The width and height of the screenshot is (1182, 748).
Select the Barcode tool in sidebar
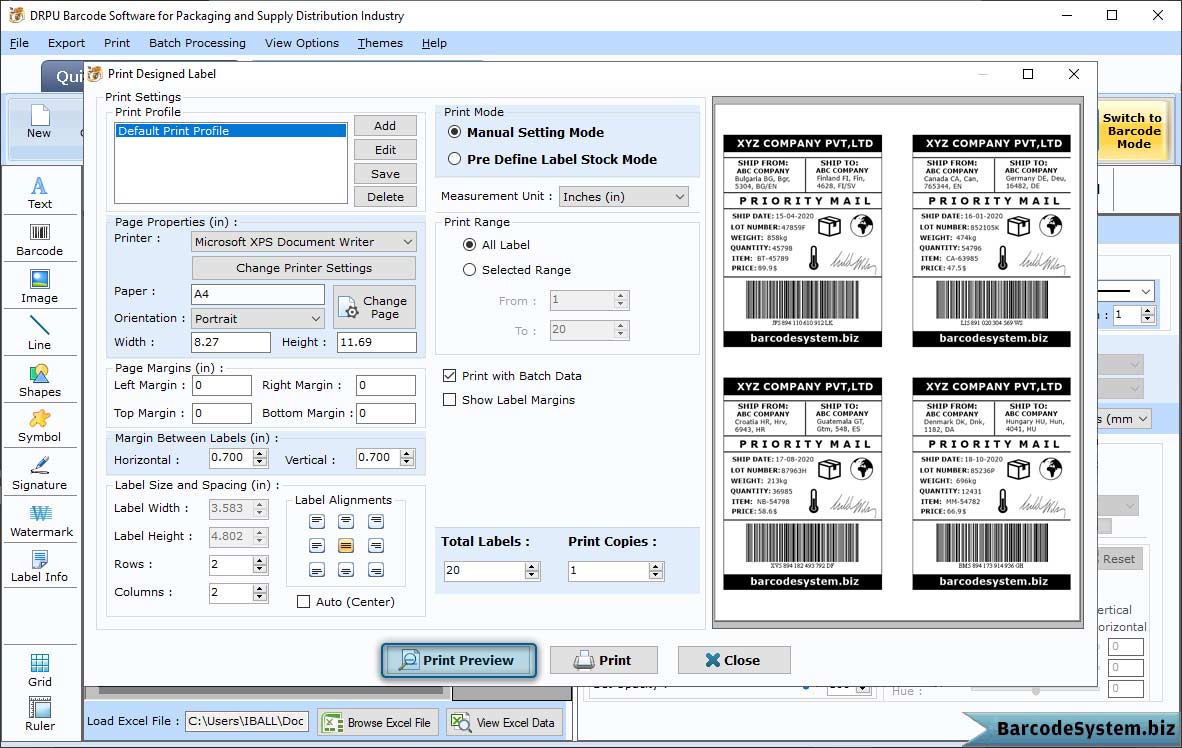tap(39, 240)
